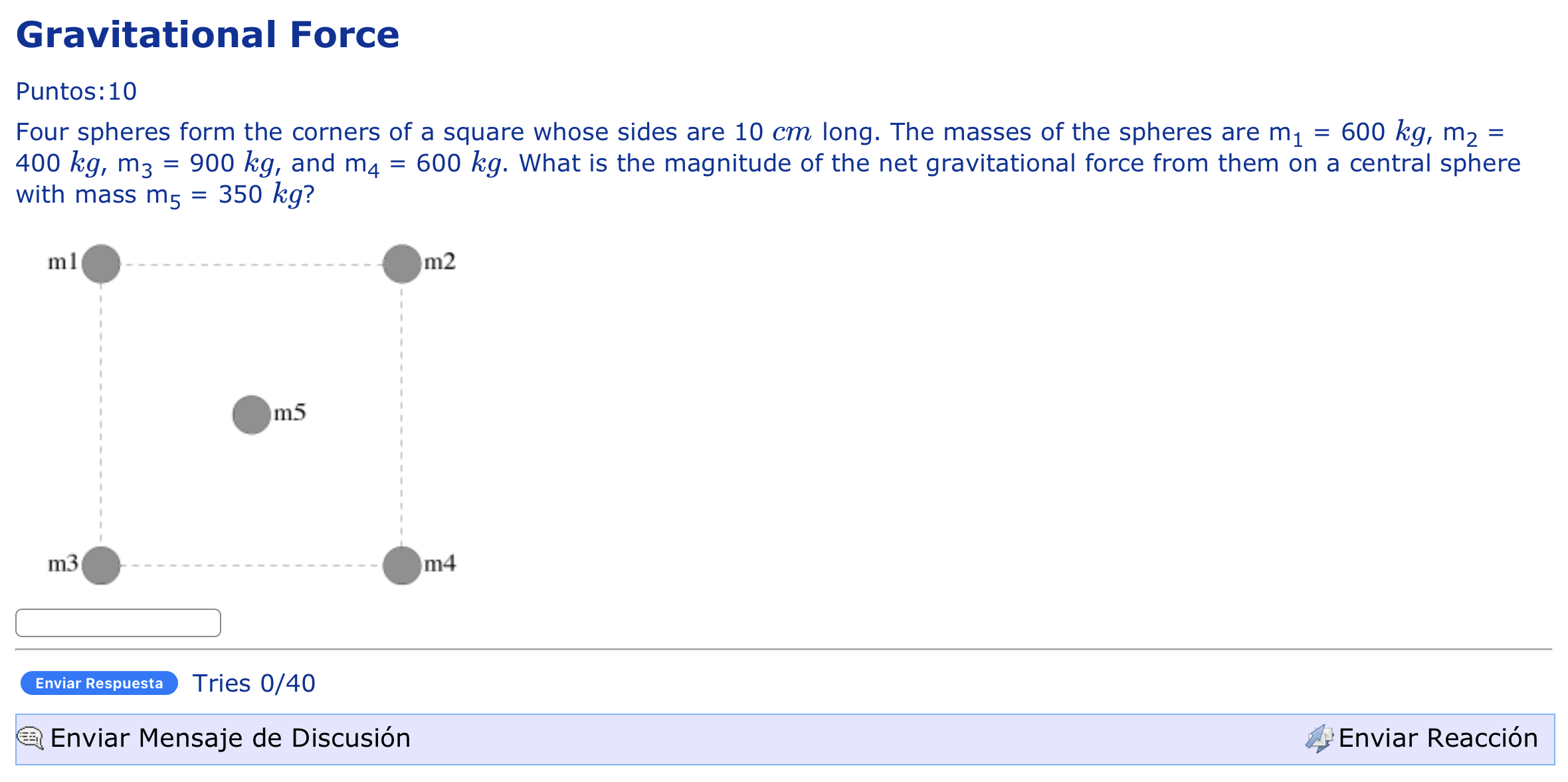Screen dimensions: 1568x782
Task: Select sphere m3 in the diagram
Action: click(100, 565)
